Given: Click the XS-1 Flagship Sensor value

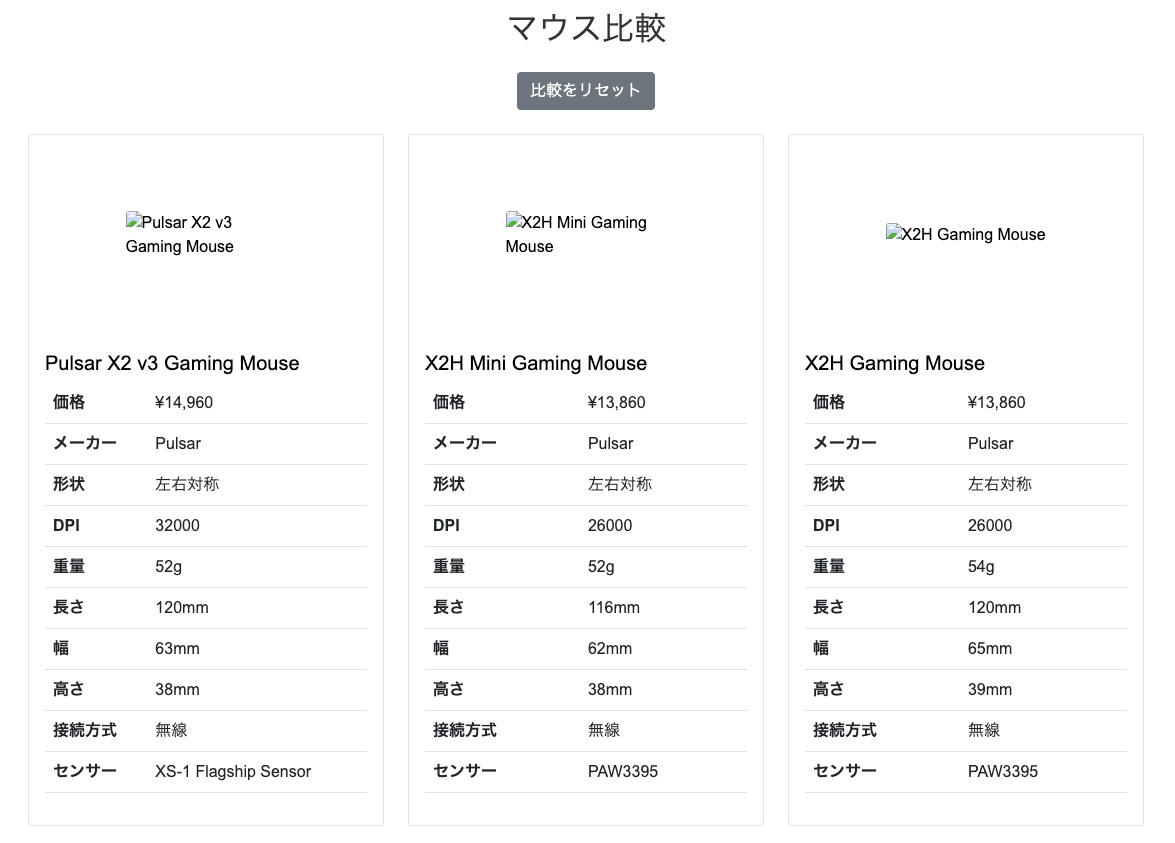Looking at the screenshot, I should [x=233, y=771].
